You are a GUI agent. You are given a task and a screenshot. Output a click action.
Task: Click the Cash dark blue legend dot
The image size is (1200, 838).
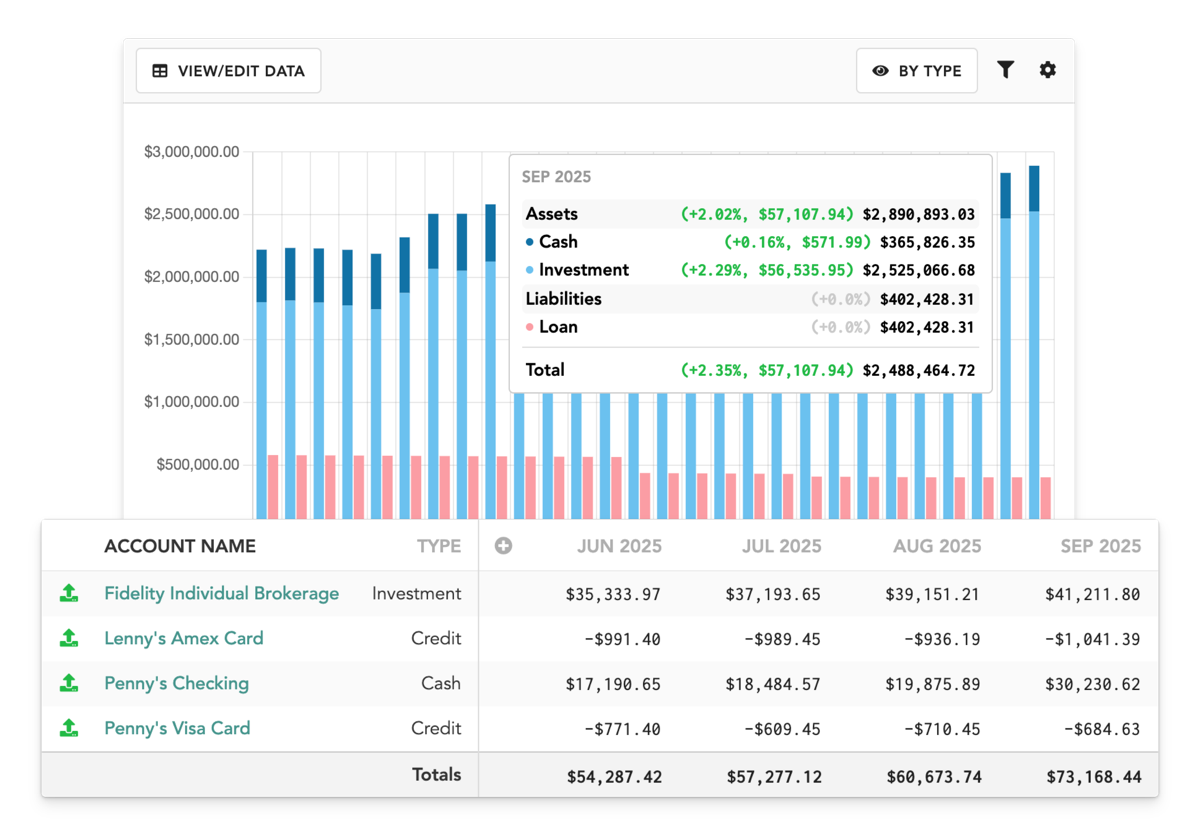[530, 242]
